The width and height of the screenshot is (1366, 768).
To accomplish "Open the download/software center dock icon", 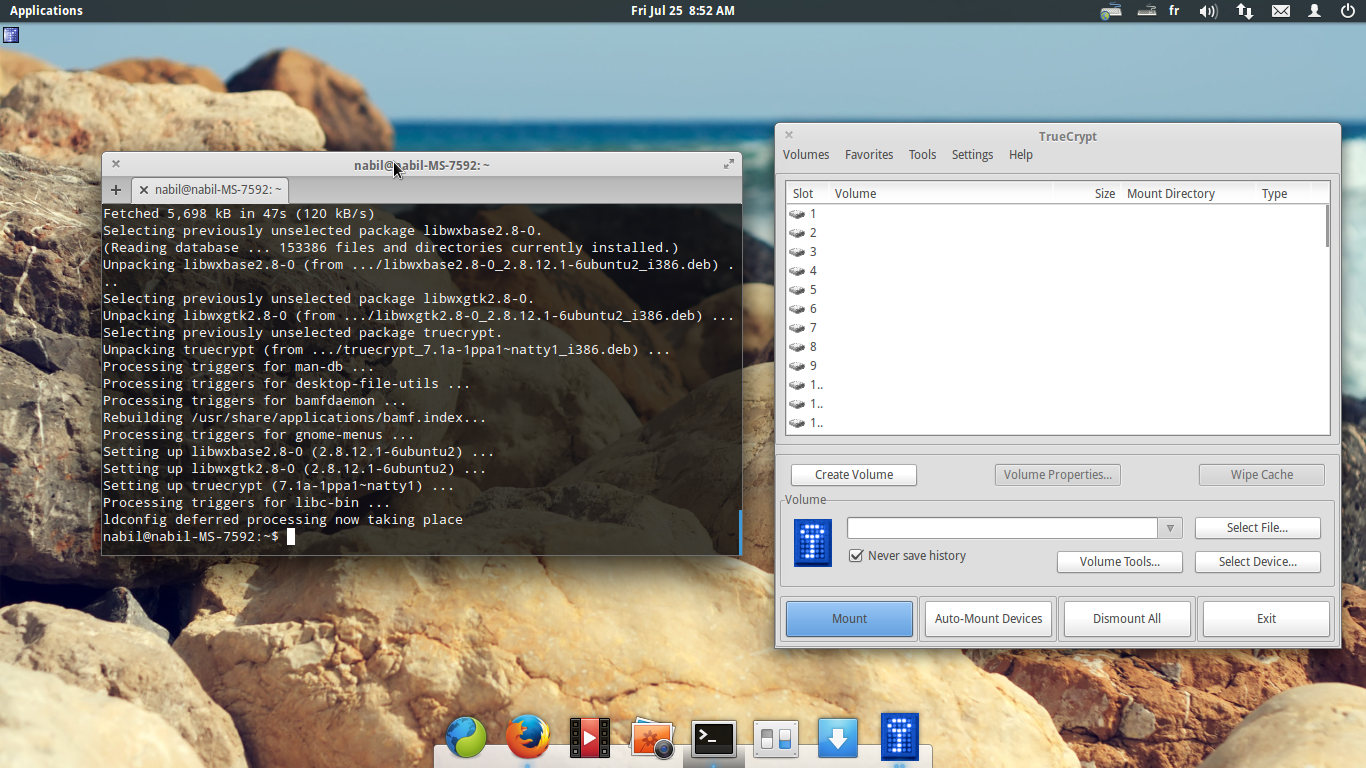I will 838,739.
